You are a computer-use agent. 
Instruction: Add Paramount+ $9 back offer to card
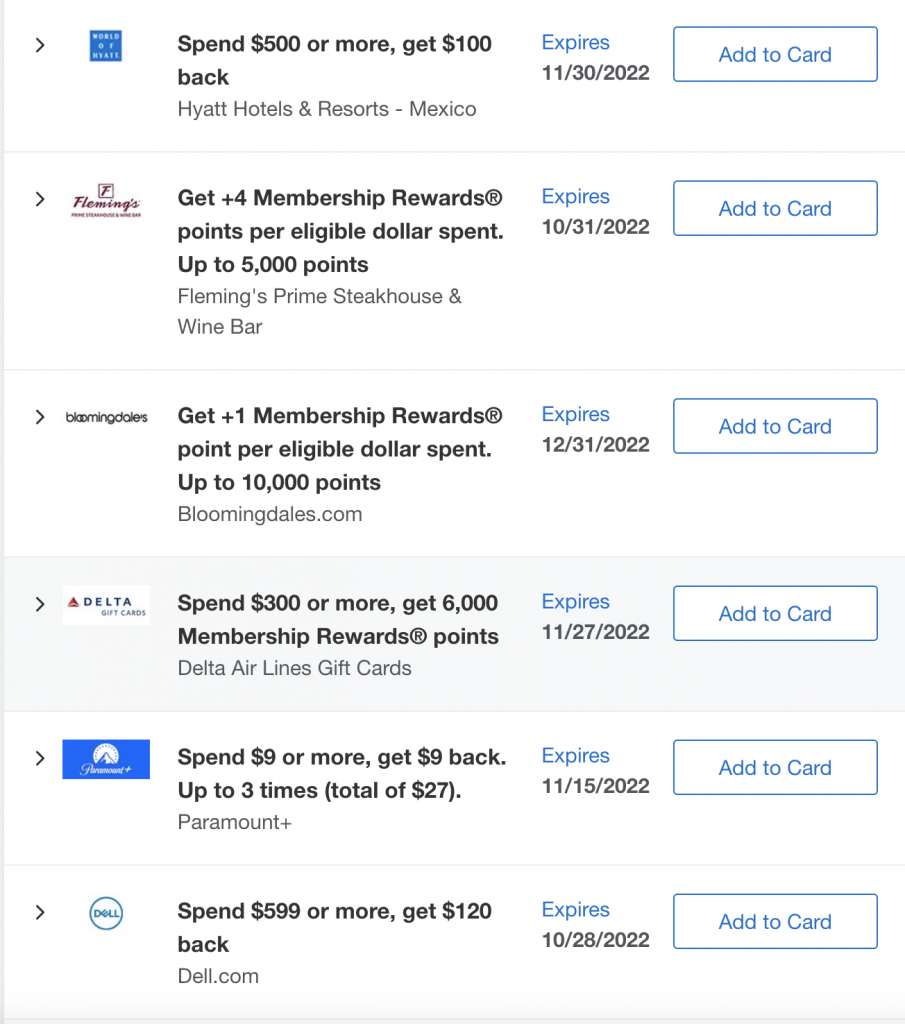point(775,768)
